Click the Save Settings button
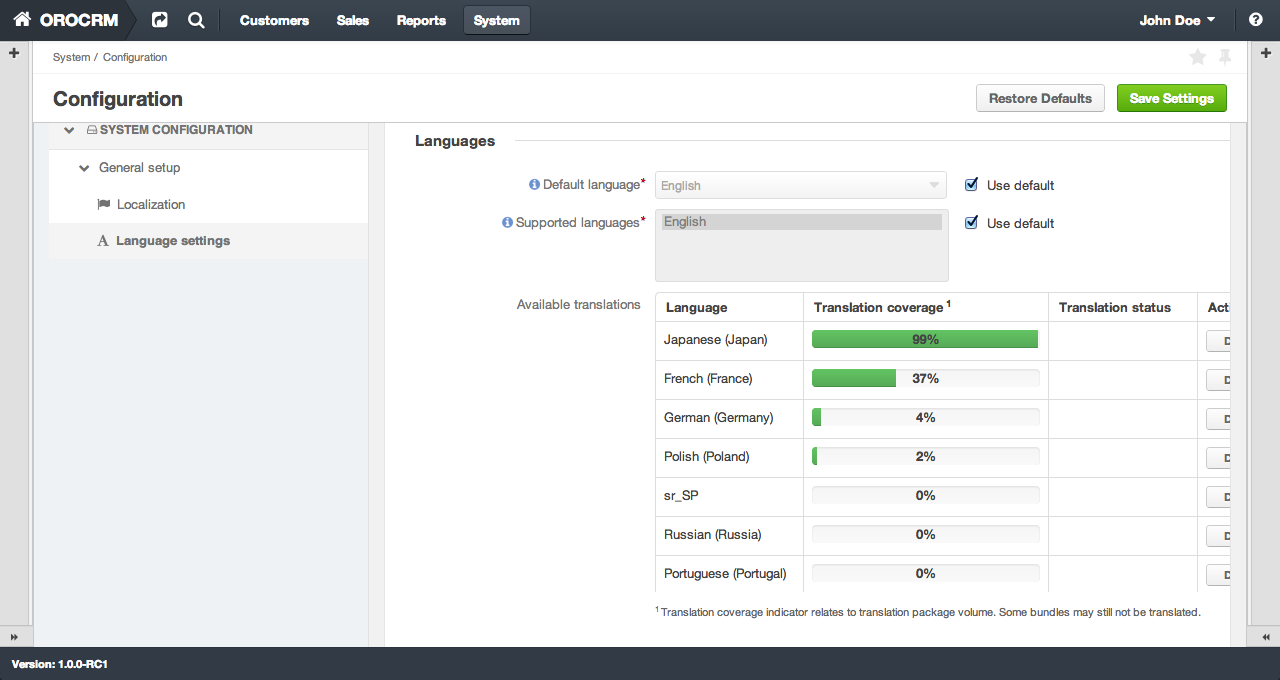 click(1172, 98)
